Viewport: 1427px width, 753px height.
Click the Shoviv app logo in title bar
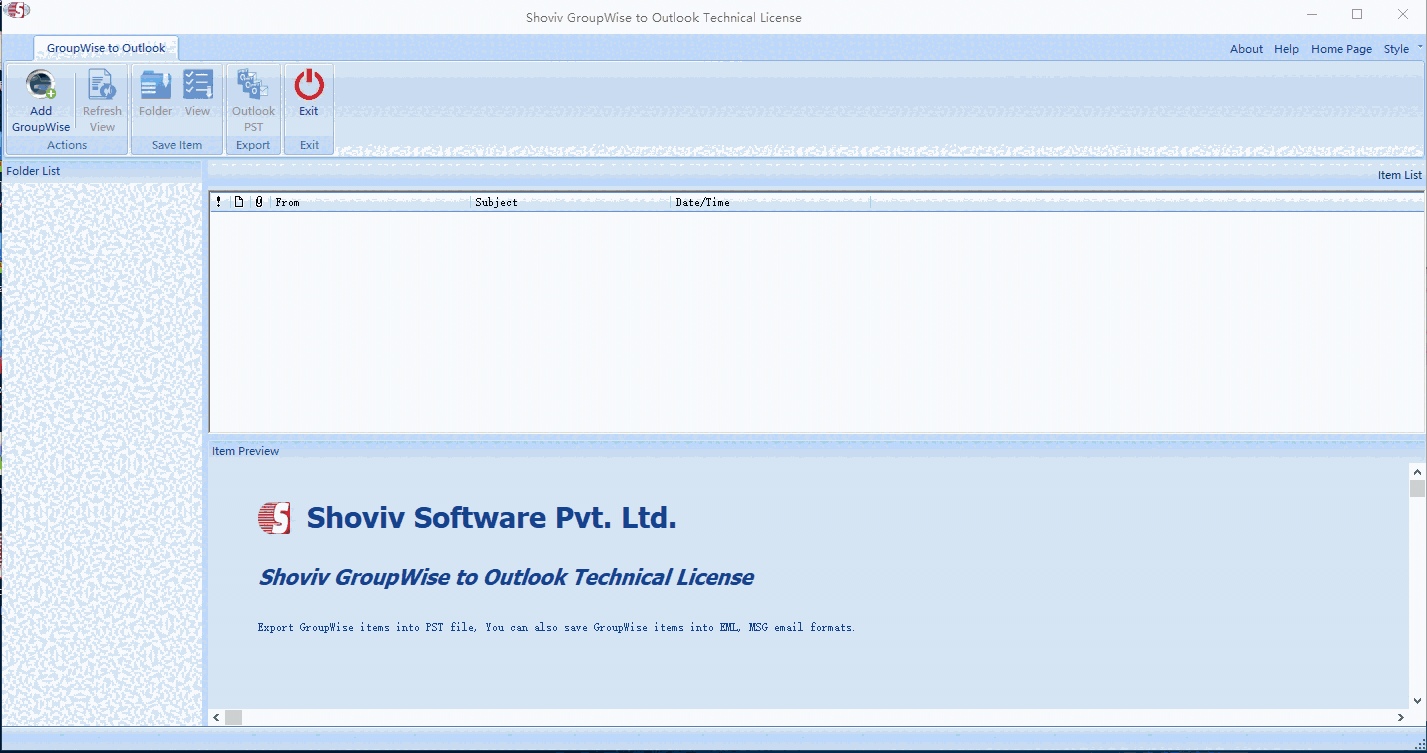click(18, 12)
